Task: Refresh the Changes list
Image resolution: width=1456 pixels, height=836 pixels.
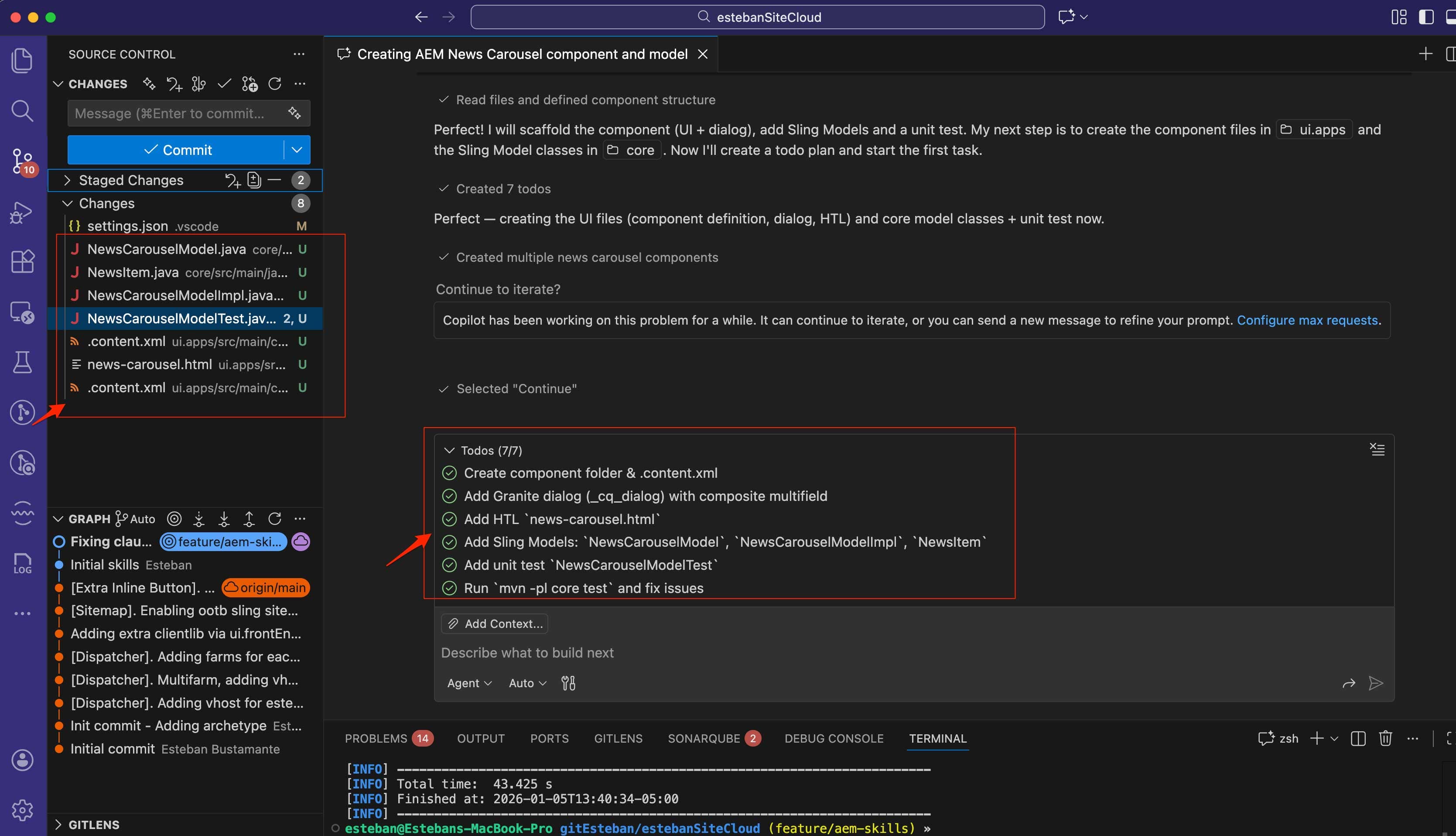Action: (275, 84)
